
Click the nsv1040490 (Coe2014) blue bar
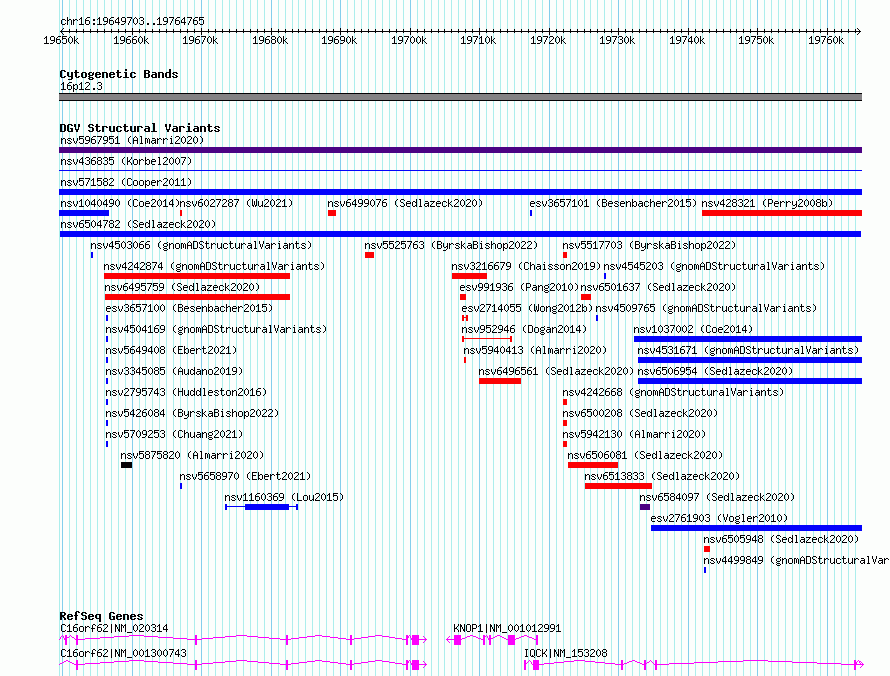coord(84,213)
